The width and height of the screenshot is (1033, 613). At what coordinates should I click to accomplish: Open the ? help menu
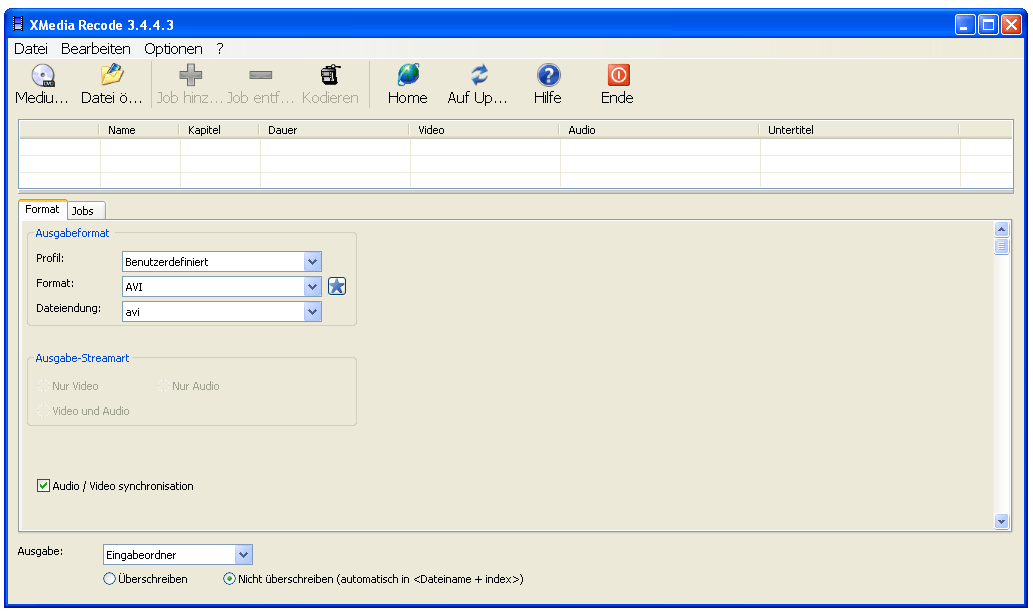click(220, 49)
